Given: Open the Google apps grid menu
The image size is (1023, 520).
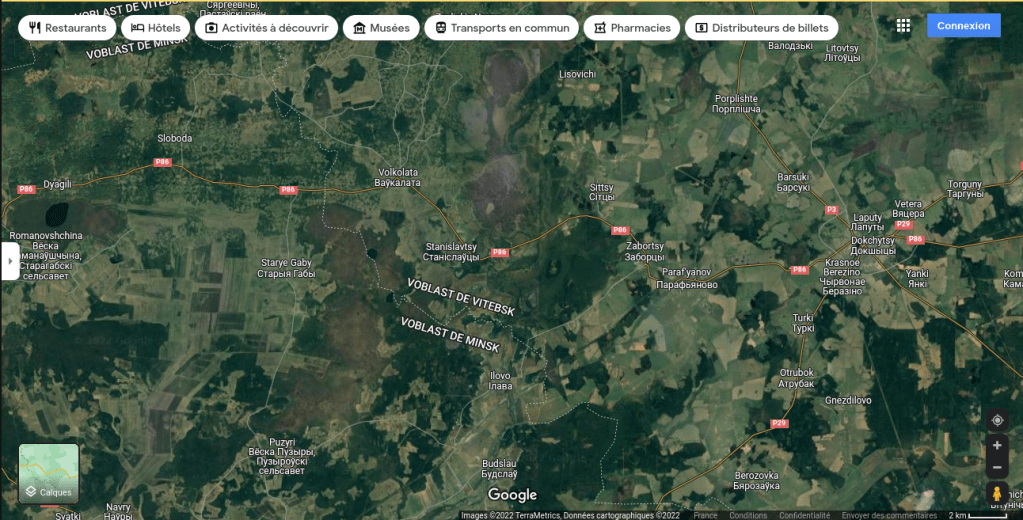Looking at the screenshot, I should coord(903,26).
